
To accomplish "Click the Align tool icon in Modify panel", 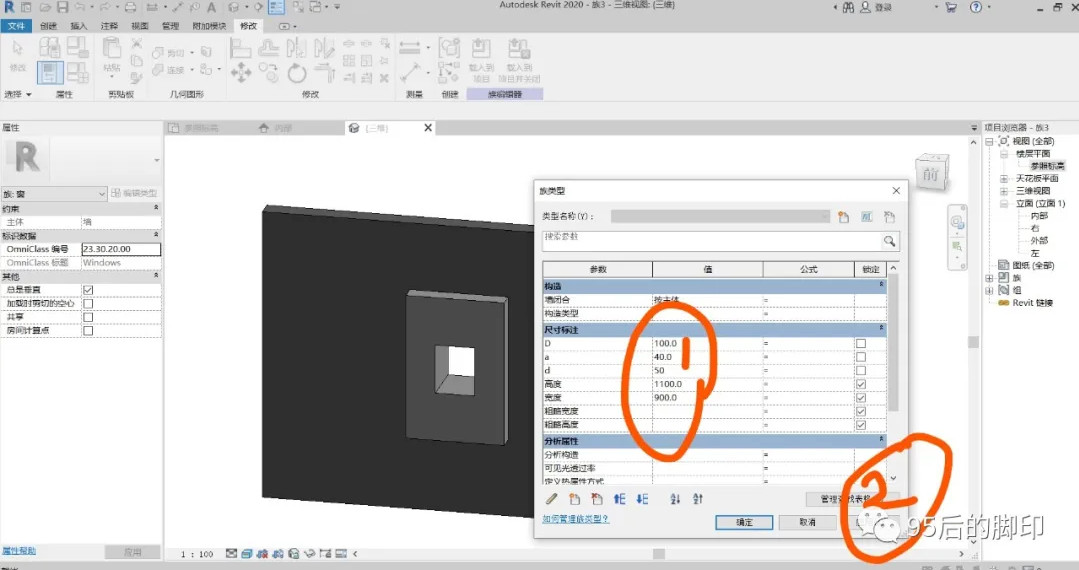I will [x=240, y=48].
